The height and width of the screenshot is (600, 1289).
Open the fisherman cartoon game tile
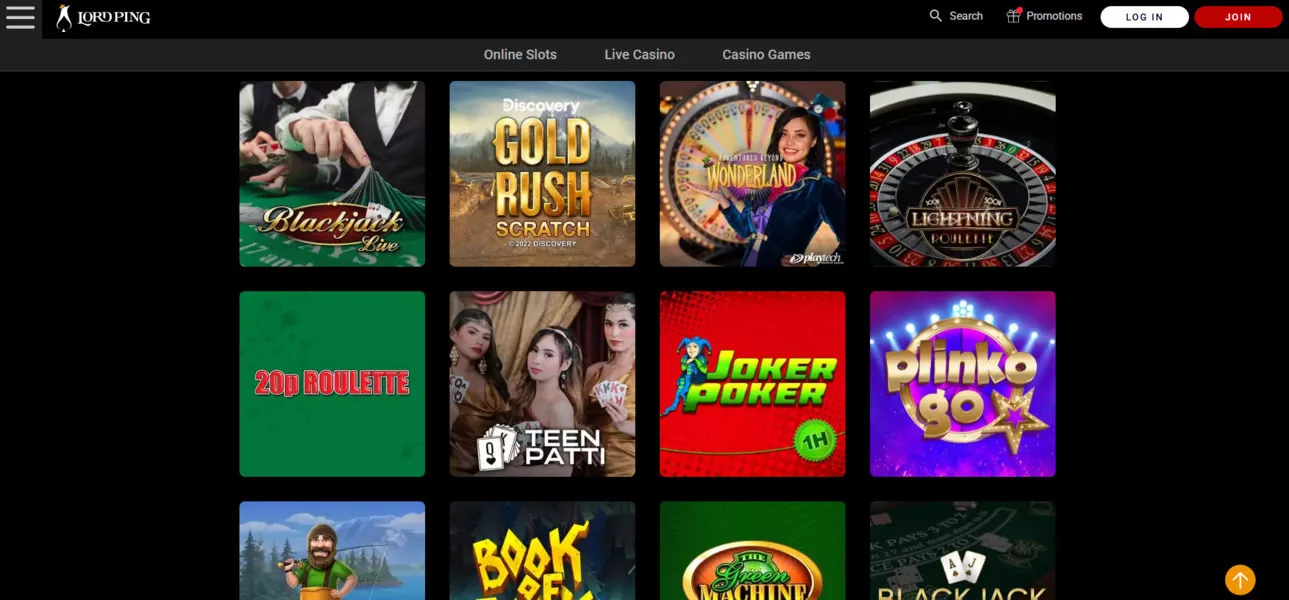pos(332,552)
